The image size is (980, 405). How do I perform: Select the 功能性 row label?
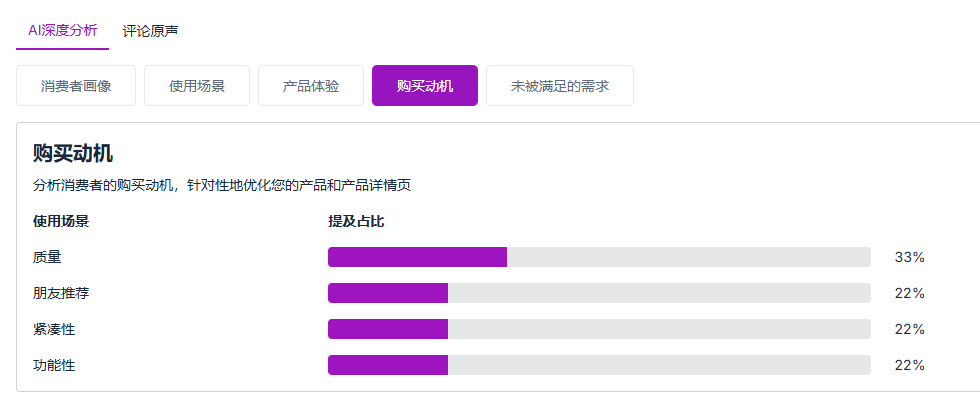[x=54, y=365]
